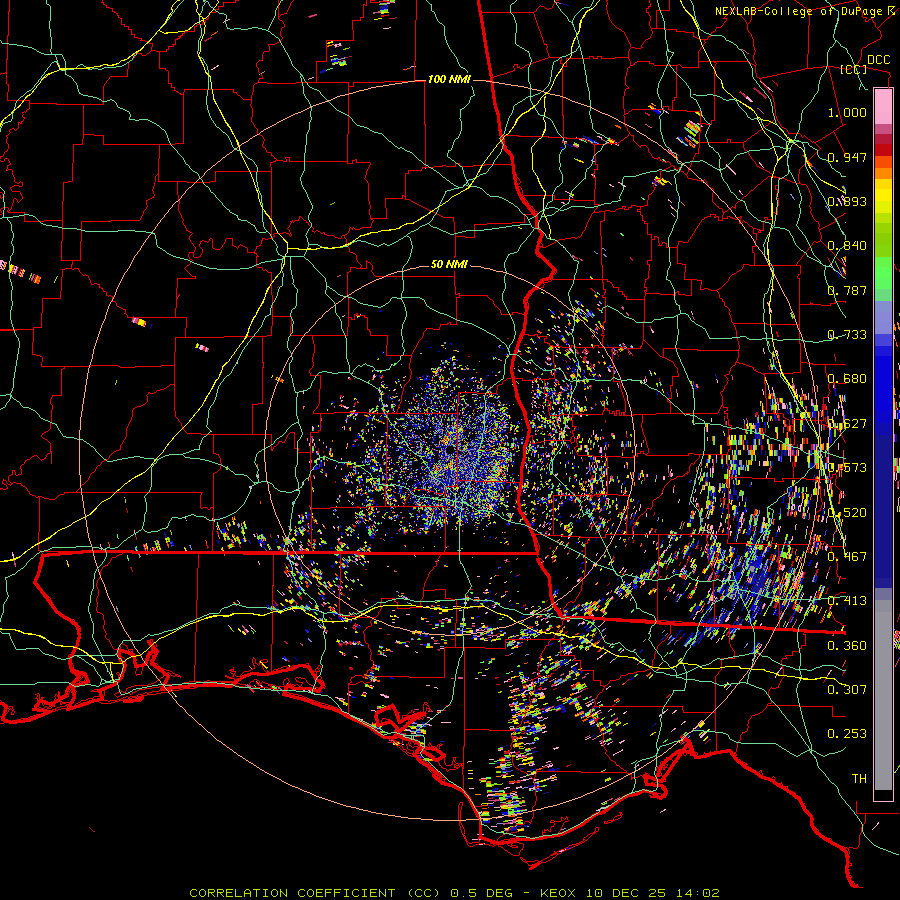Click the 0.733 color scale value
Screen dimensions: 900x900
847,335
